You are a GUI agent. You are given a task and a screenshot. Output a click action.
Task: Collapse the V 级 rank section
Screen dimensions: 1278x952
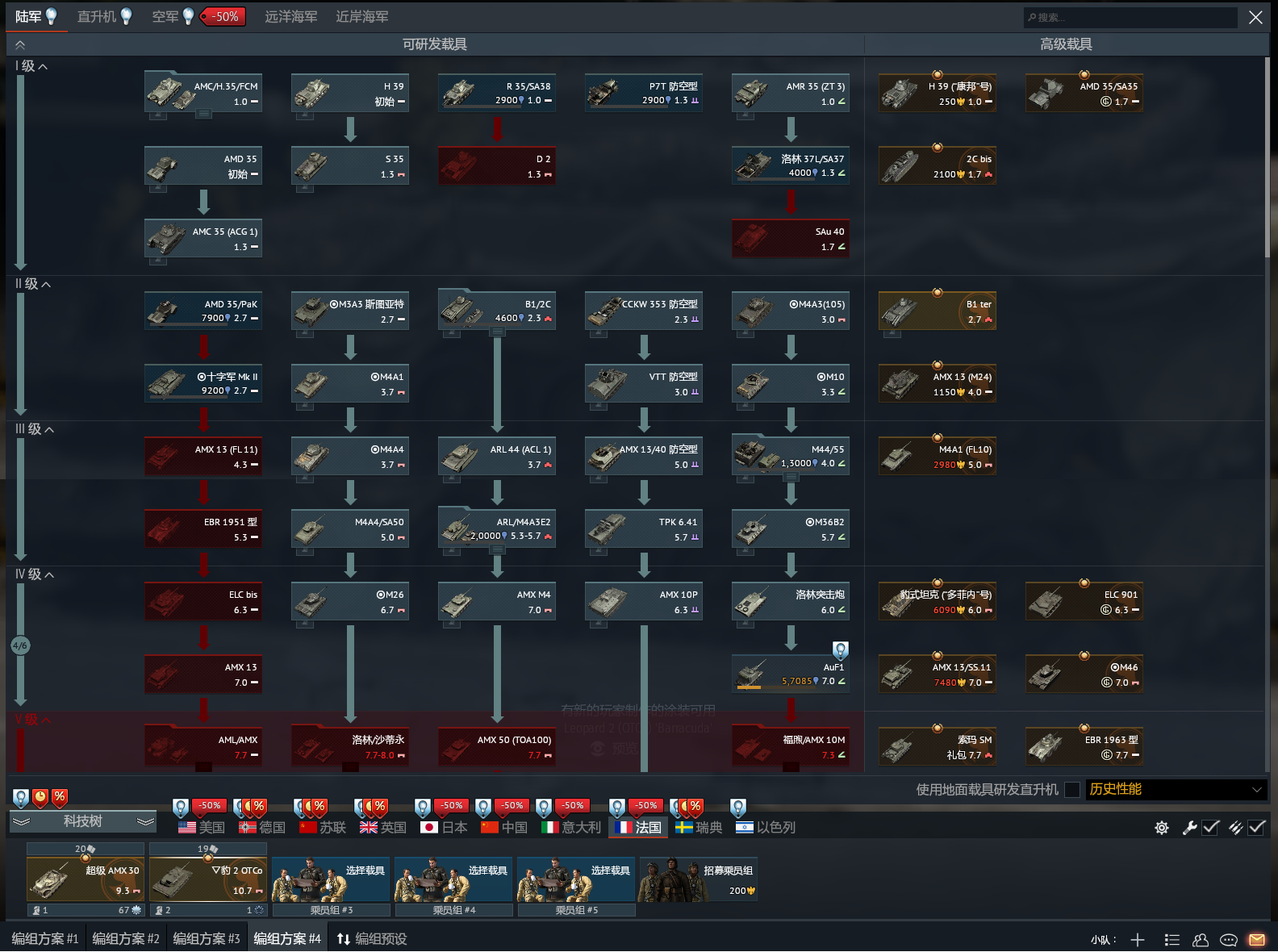[x=33, y=719]
